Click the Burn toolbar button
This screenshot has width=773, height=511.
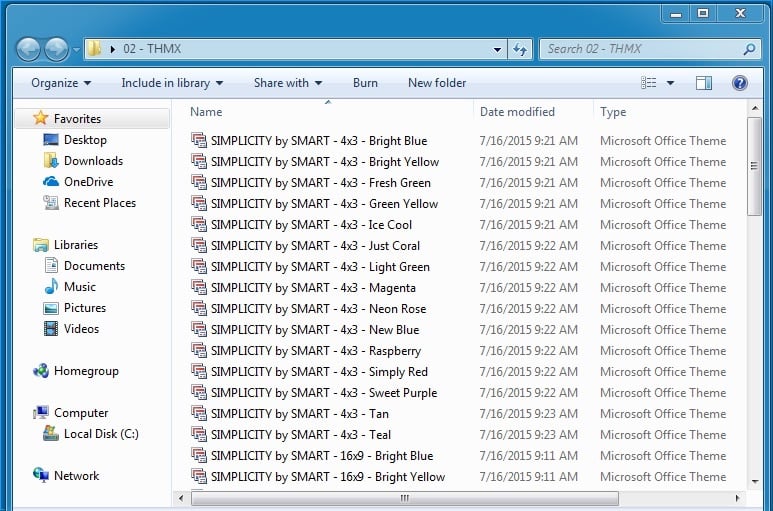[x=365, y=83]
